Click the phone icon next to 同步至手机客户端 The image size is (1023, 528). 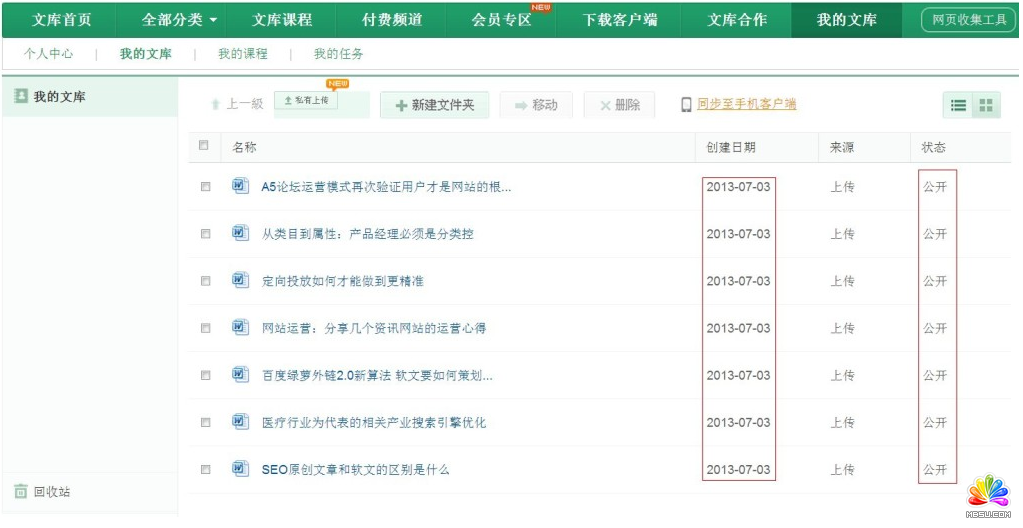click(x=686, y=105)
